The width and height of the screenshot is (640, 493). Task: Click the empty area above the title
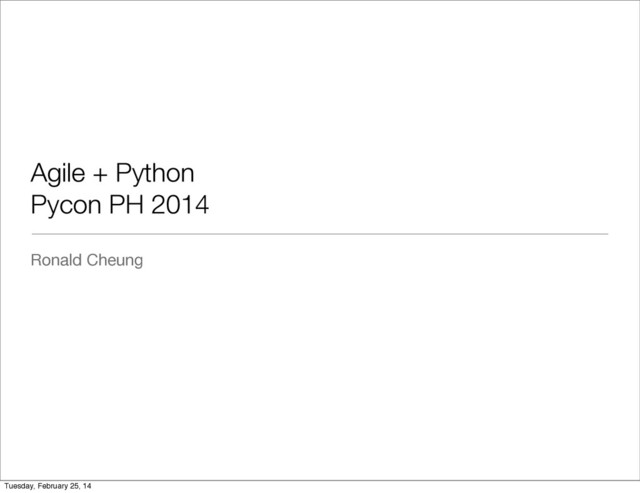(x=320, y=80)
